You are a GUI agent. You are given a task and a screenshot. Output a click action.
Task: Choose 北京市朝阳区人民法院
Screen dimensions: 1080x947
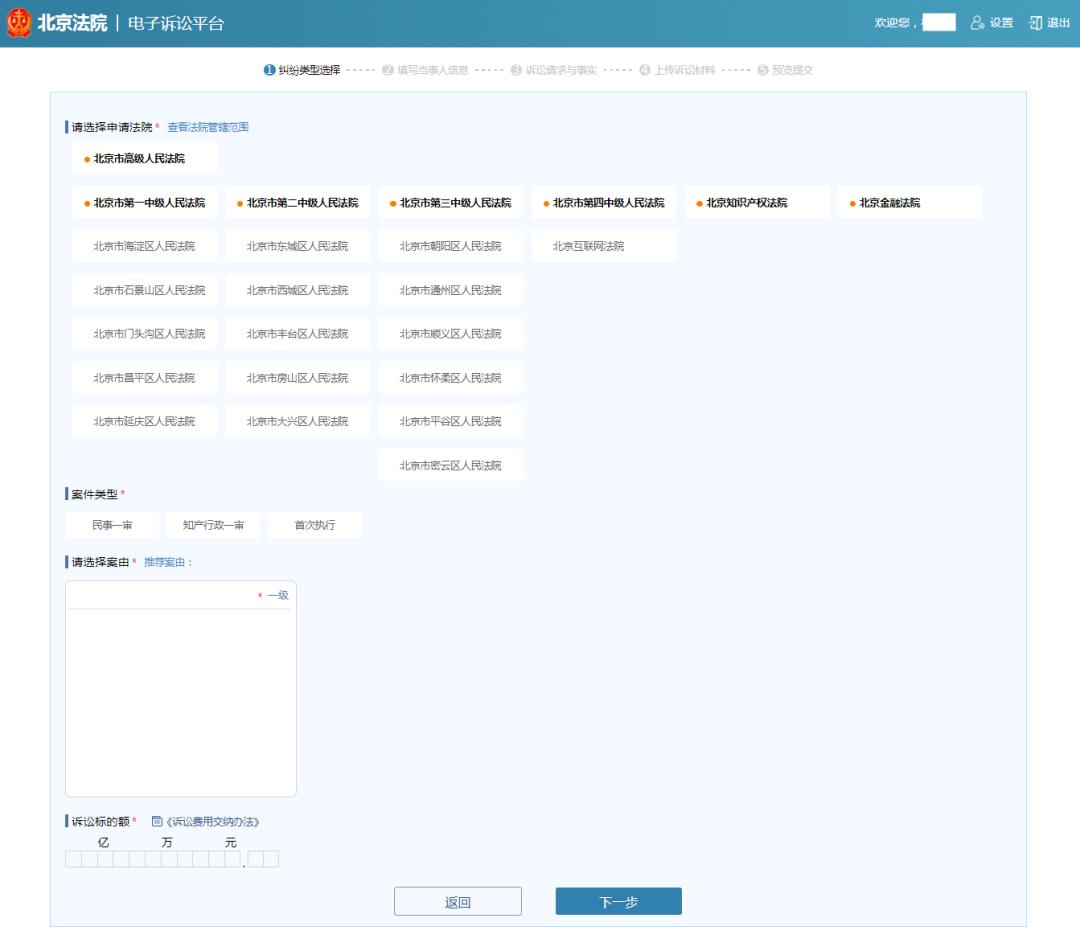tap(450, 246)
